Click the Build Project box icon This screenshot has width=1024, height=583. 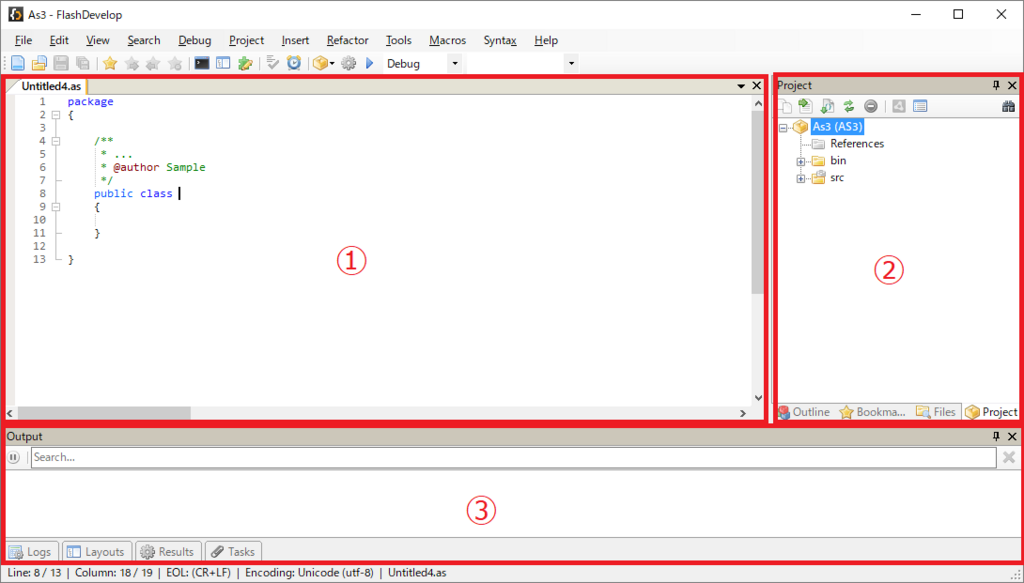coord(320,63)
